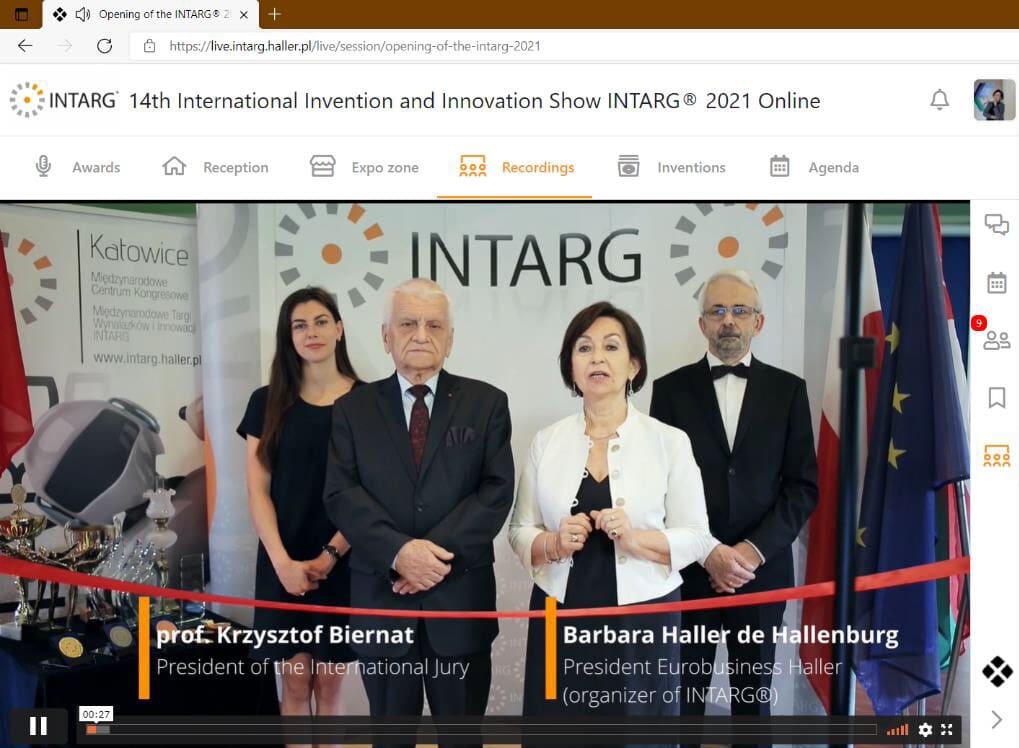Open the calendar panel in the right sidebar
1019x748 pixels.
pyautogui.click(x=996, y=282)
